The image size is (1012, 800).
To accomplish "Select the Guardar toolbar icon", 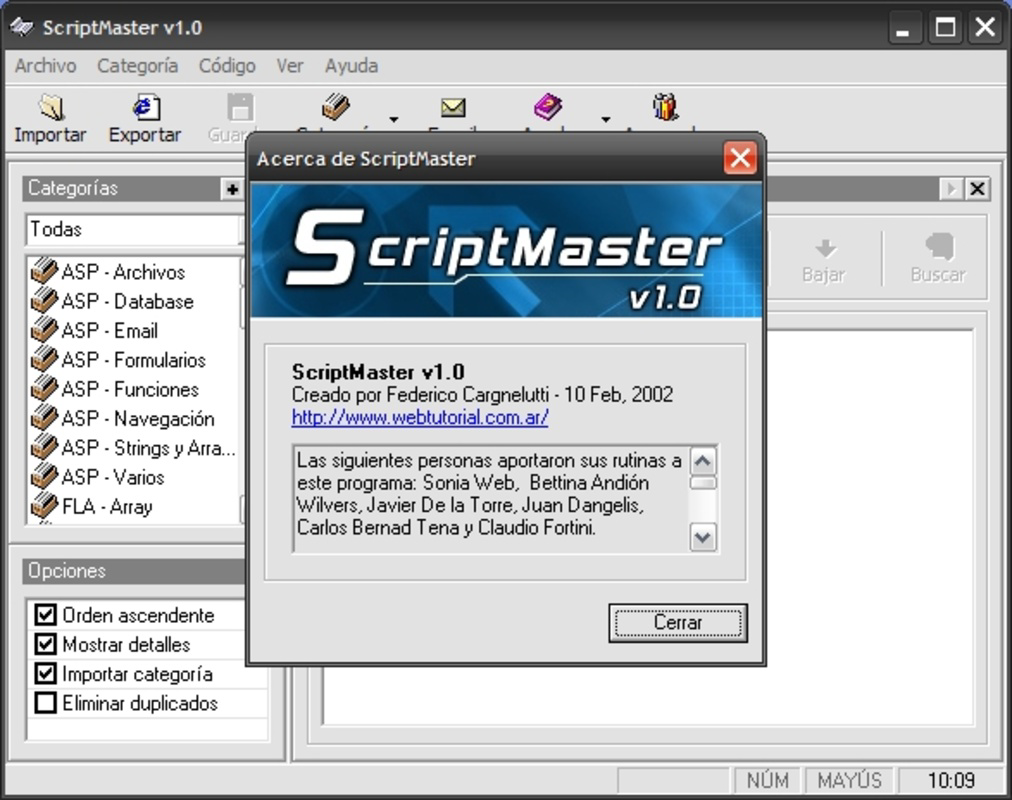I will (238, 108).
